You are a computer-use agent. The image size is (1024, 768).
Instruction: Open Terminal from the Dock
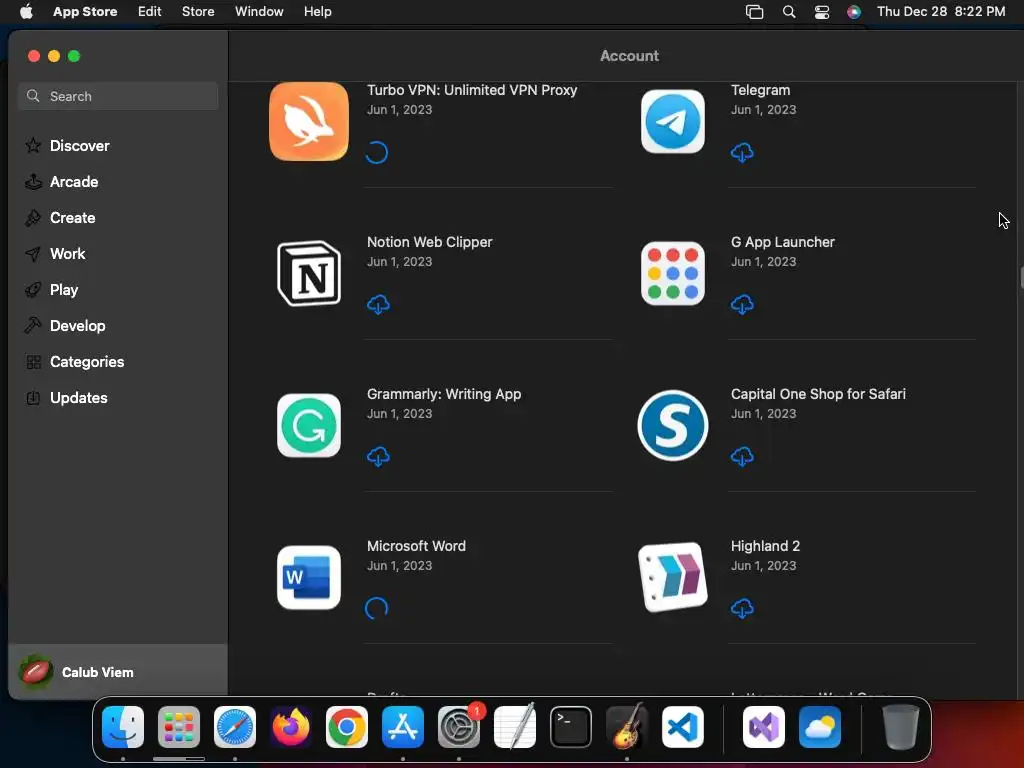click(571, 727)
